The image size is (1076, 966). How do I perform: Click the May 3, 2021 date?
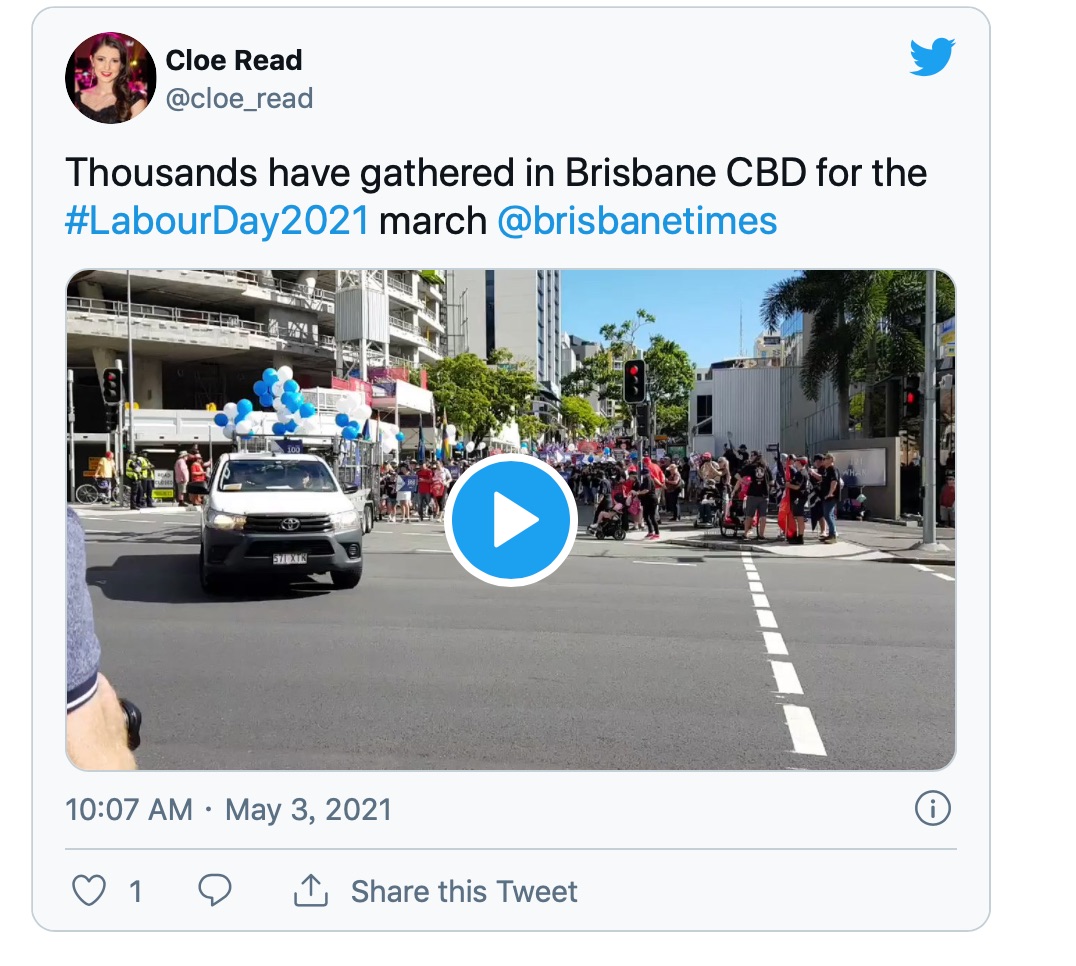[x=309, y=810]
